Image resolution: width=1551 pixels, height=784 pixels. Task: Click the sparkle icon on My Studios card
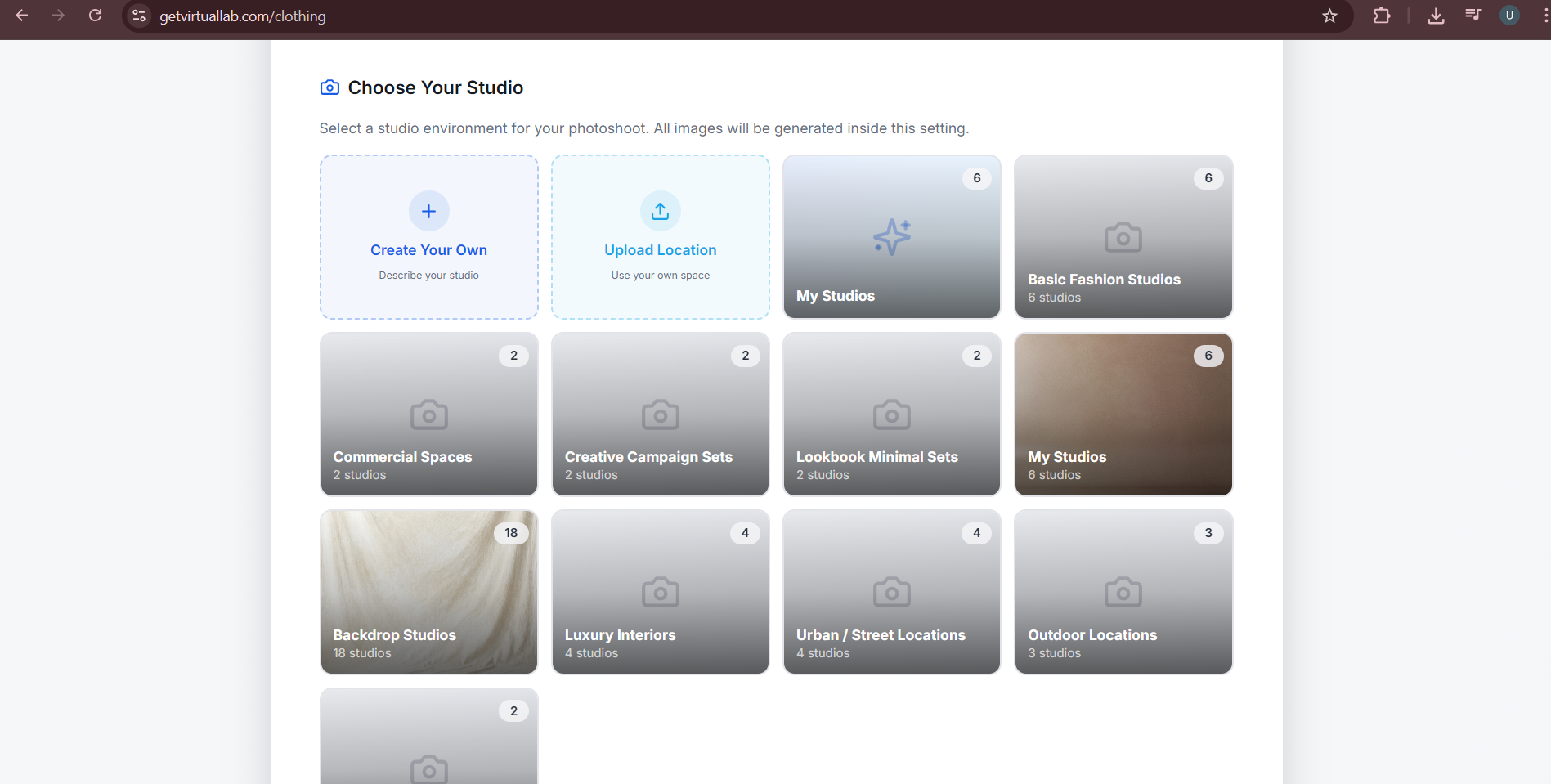(x=891, y=237)
